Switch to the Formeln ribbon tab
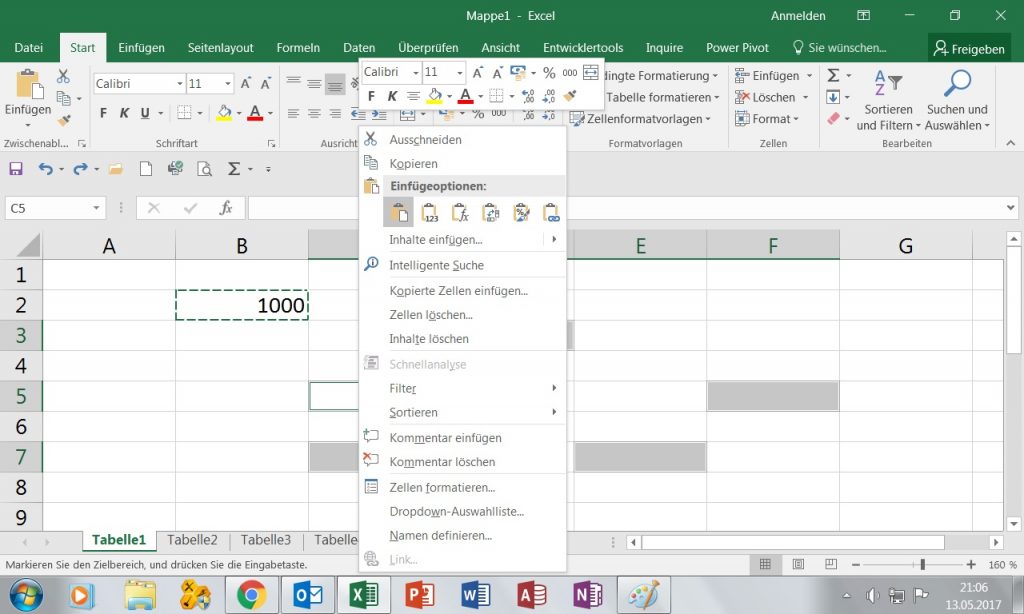 click(x=298, y=47)
